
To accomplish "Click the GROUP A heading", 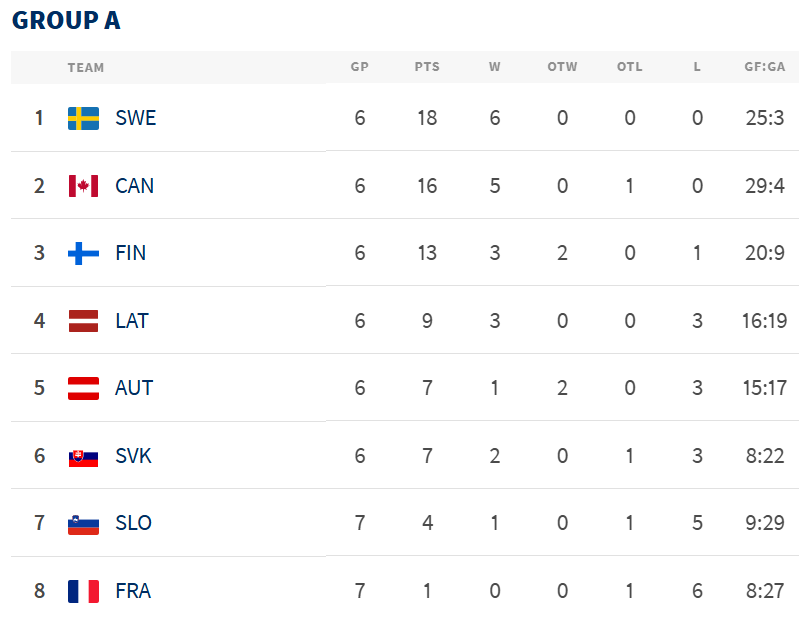I will click(66, 21).
